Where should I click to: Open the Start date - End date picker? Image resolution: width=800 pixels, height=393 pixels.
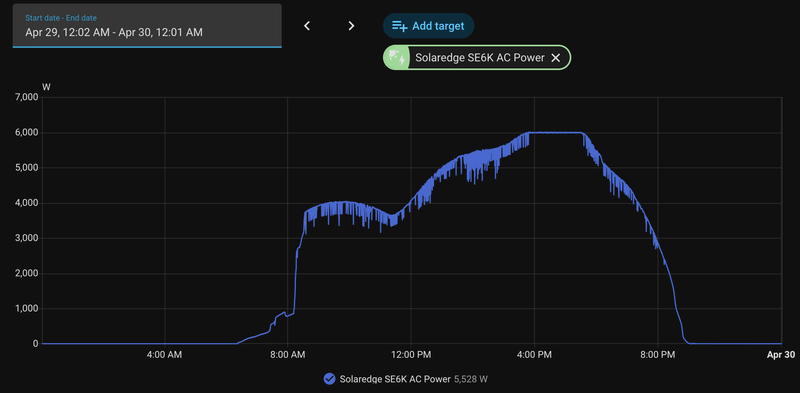[147, 26]
